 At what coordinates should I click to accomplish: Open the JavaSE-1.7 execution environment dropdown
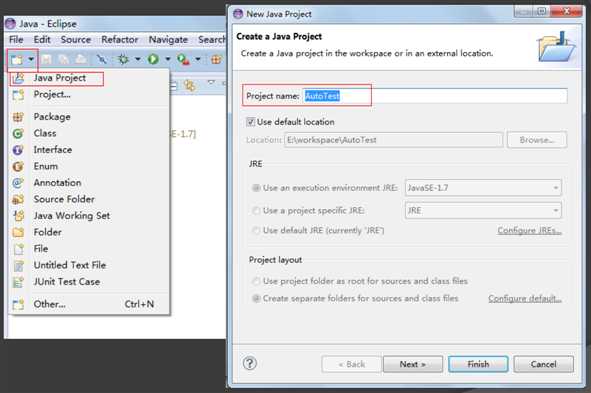483,188
